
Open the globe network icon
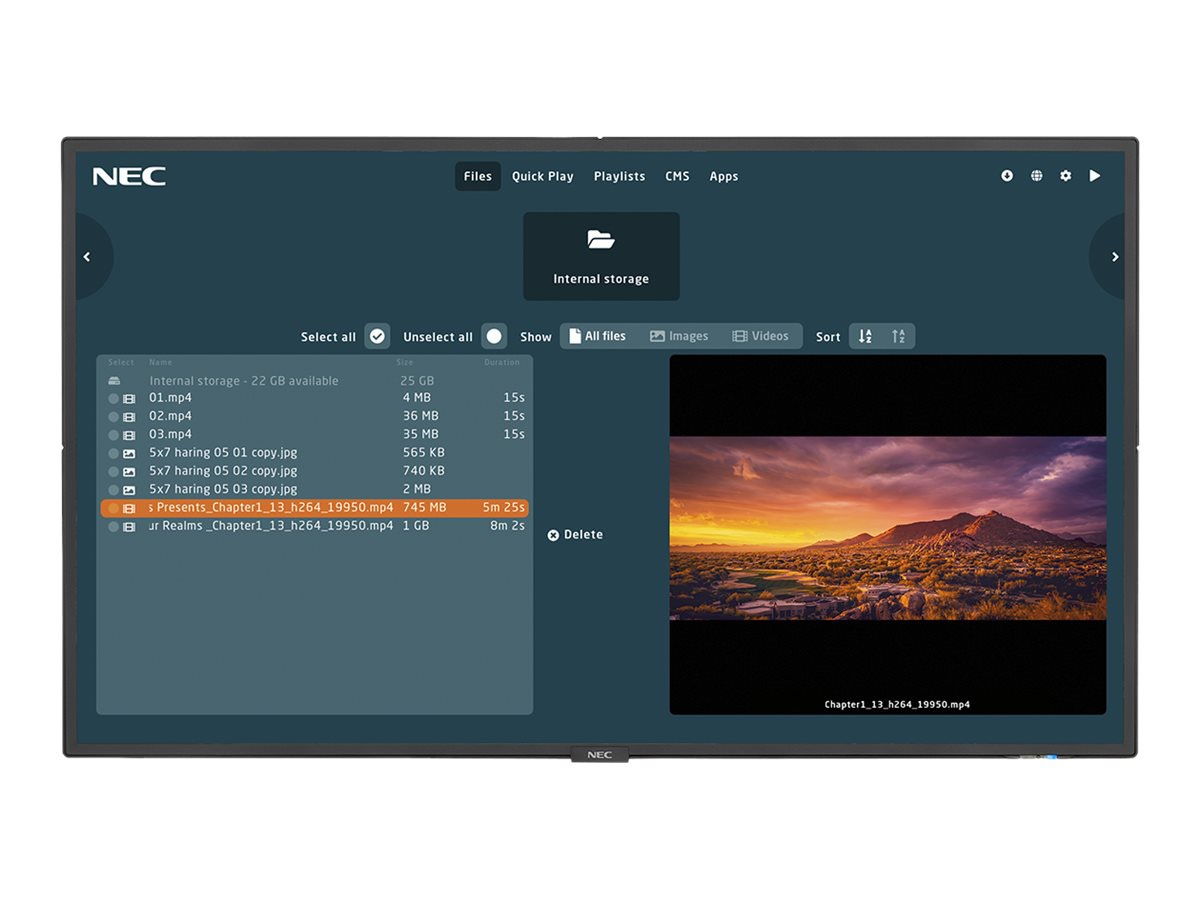[1037, 176]
